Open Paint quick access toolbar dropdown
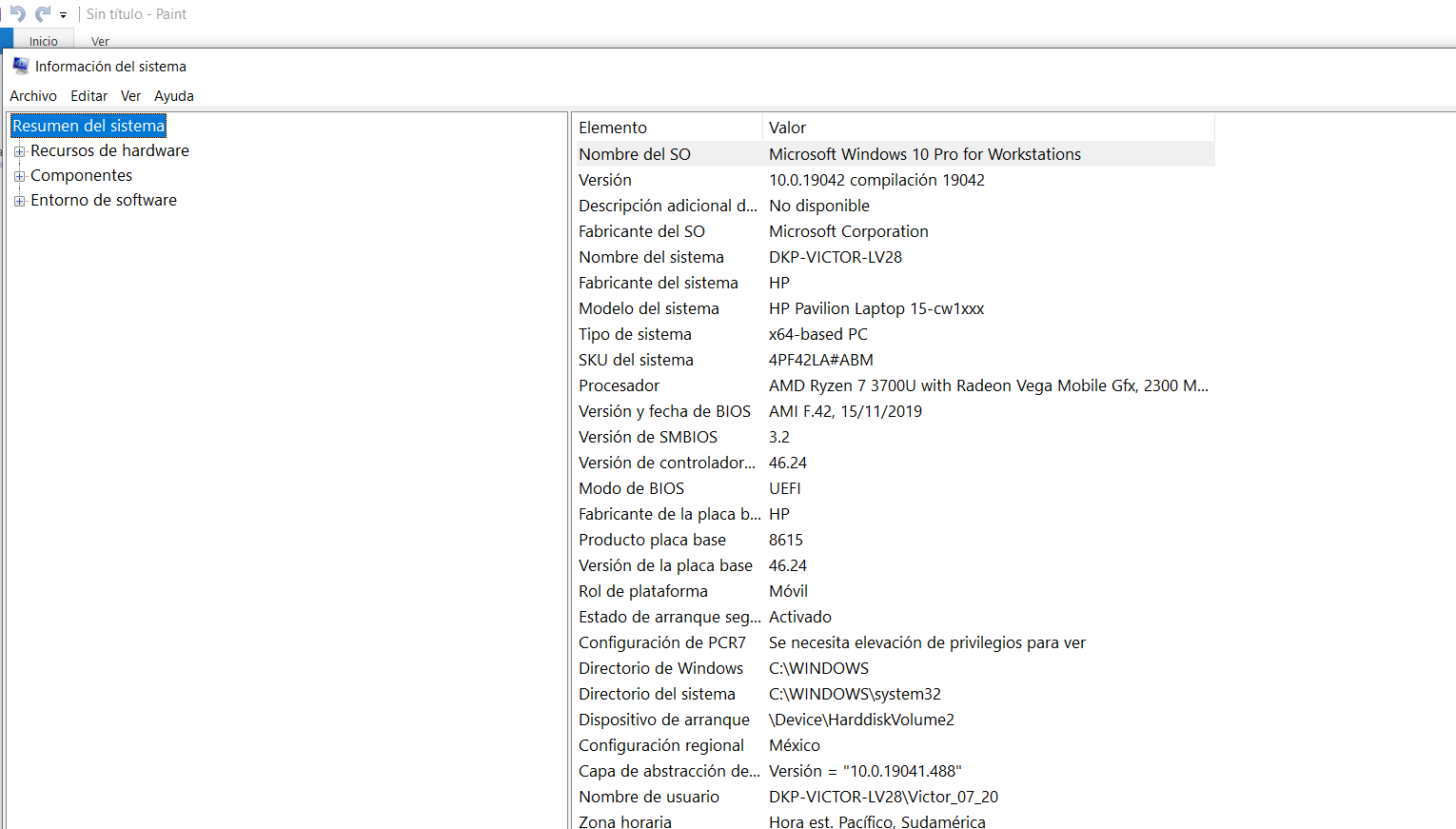The width and height of the screenshot is (1456, 829). click(64, 15)
